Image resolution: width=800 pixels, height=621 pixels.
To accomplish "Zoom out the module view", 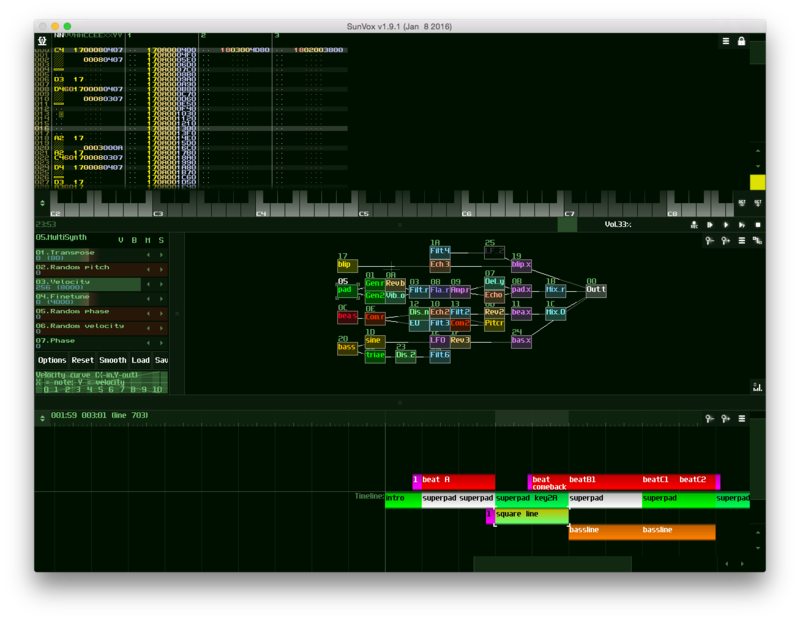I will (710, 240).
